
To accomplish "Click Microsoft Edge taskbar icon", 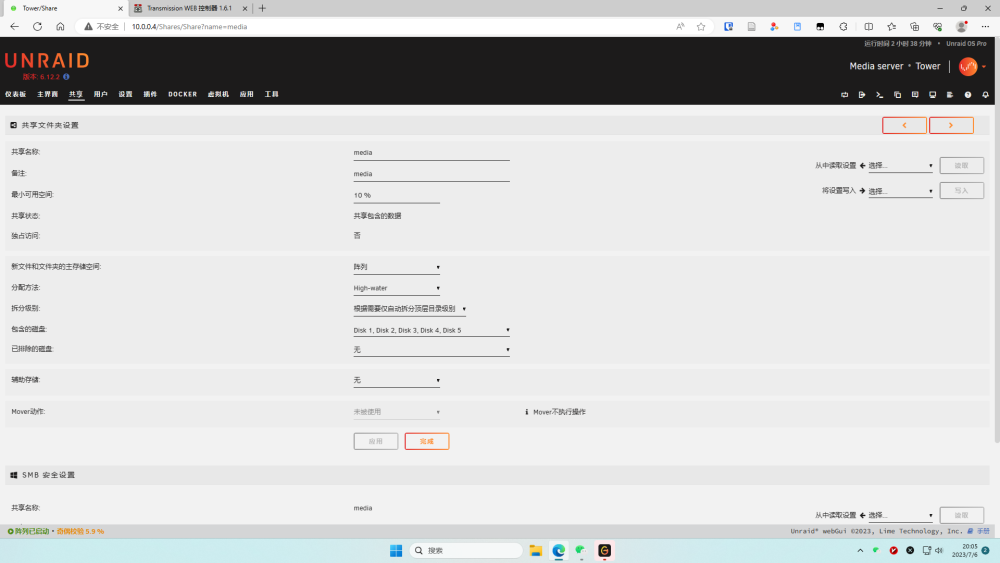I will click(559, 550).
